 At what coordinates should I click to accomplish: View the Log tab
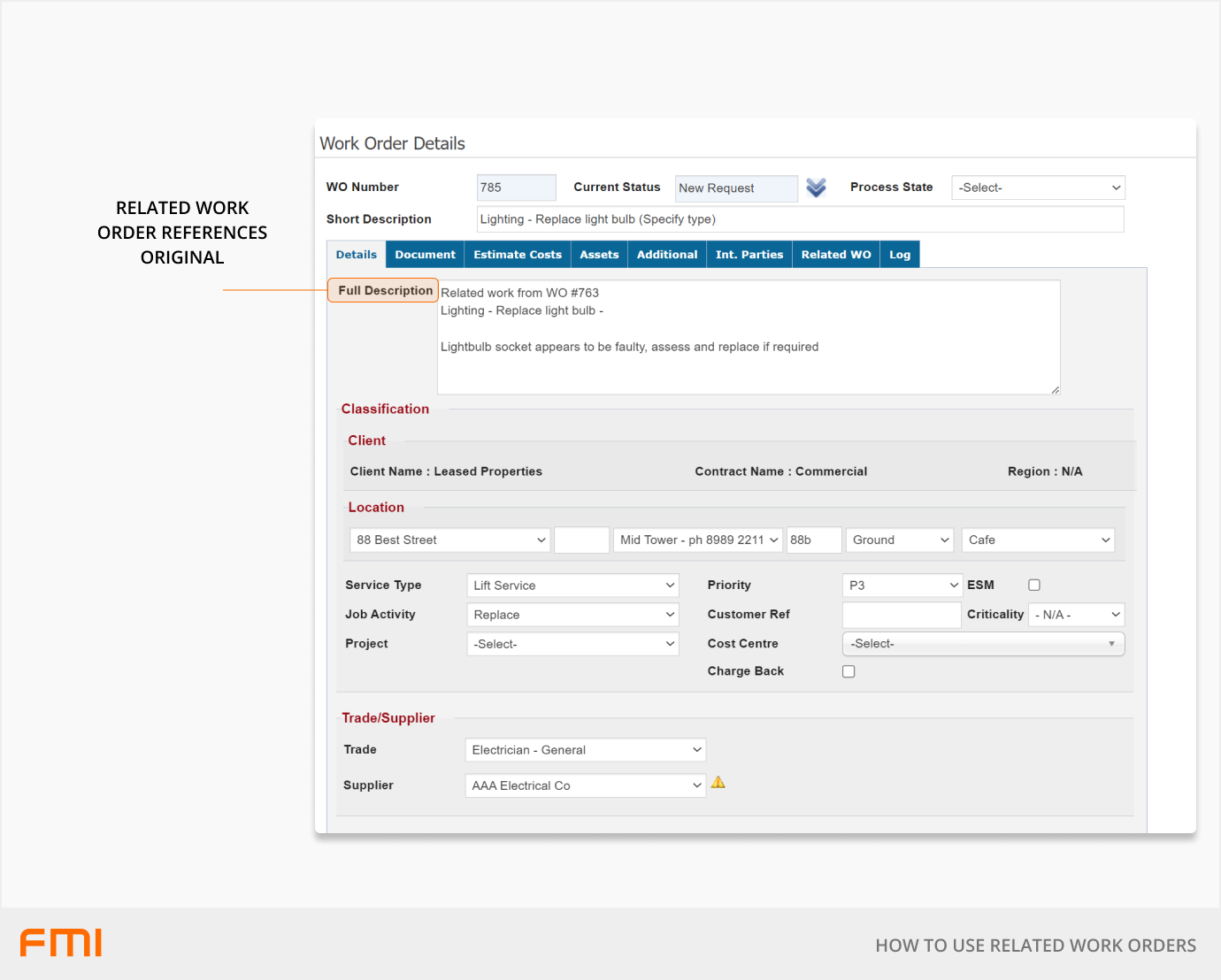click(899, 255)
